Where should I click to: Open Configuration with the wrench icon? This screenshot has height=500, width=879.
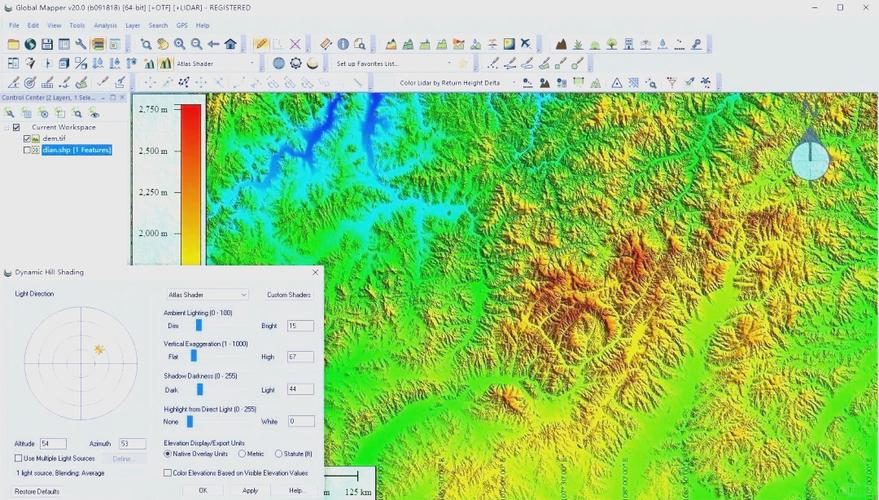(x=81, y=44)
